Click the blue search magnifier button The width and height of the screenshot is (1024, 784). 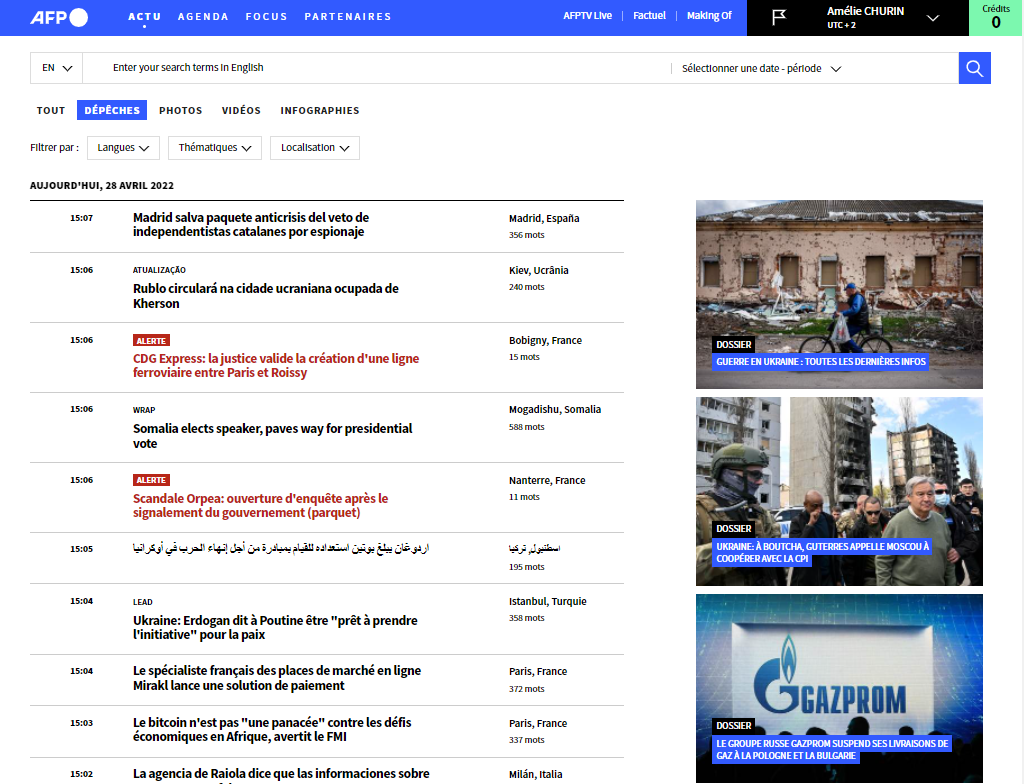point(974,68)
